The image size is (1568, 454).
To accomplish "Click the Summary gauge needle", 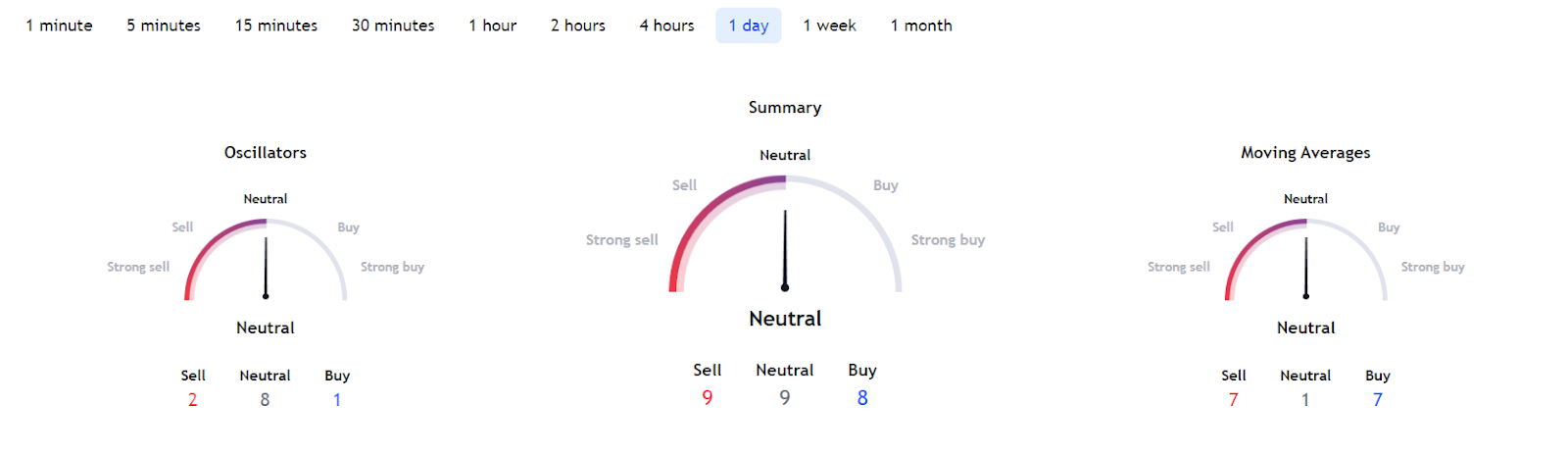I will (x=785, y=251).
